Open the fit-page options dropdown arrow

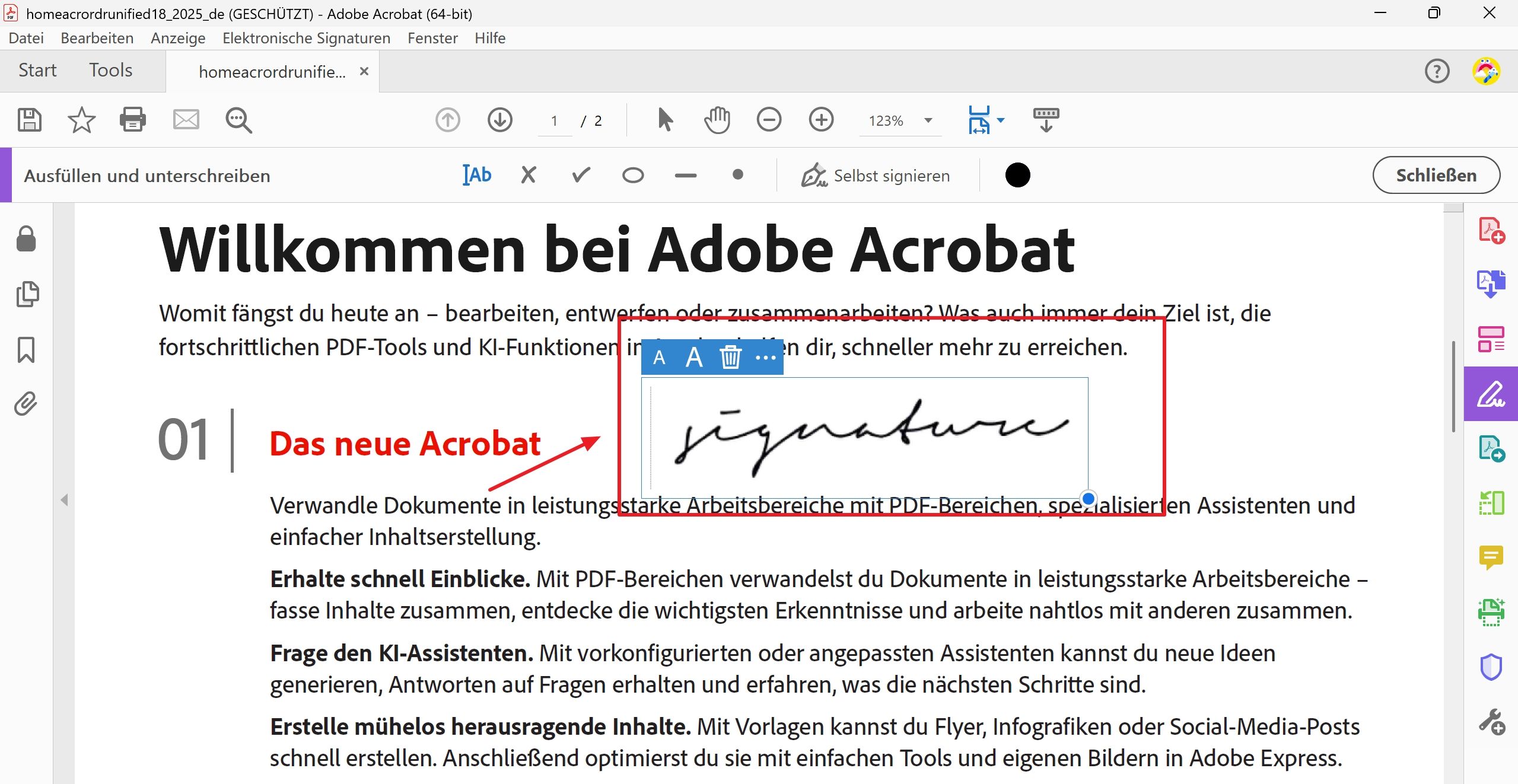(x=1001, y=120)
